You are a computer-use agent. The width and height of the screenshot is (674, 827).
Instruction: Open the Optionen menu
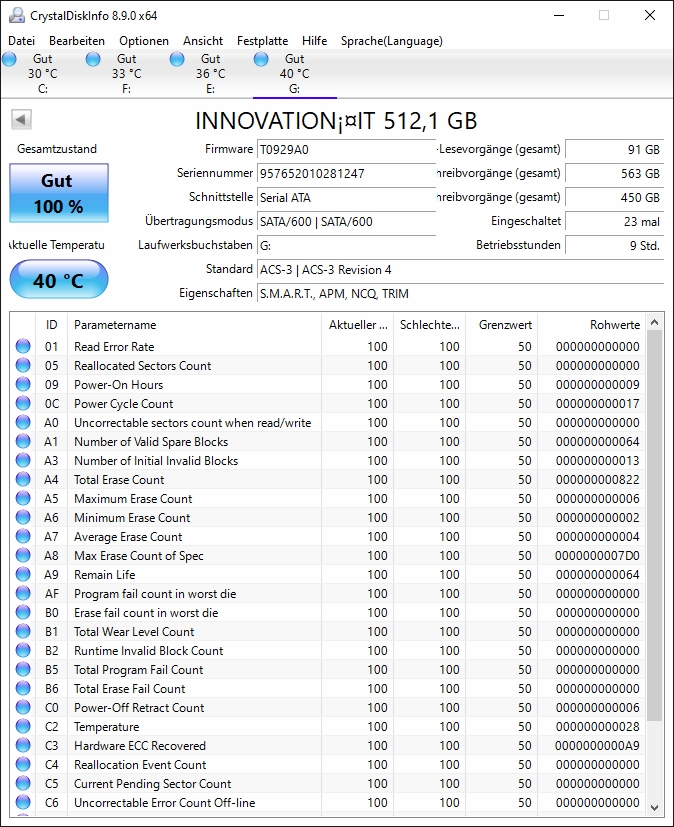144,41
